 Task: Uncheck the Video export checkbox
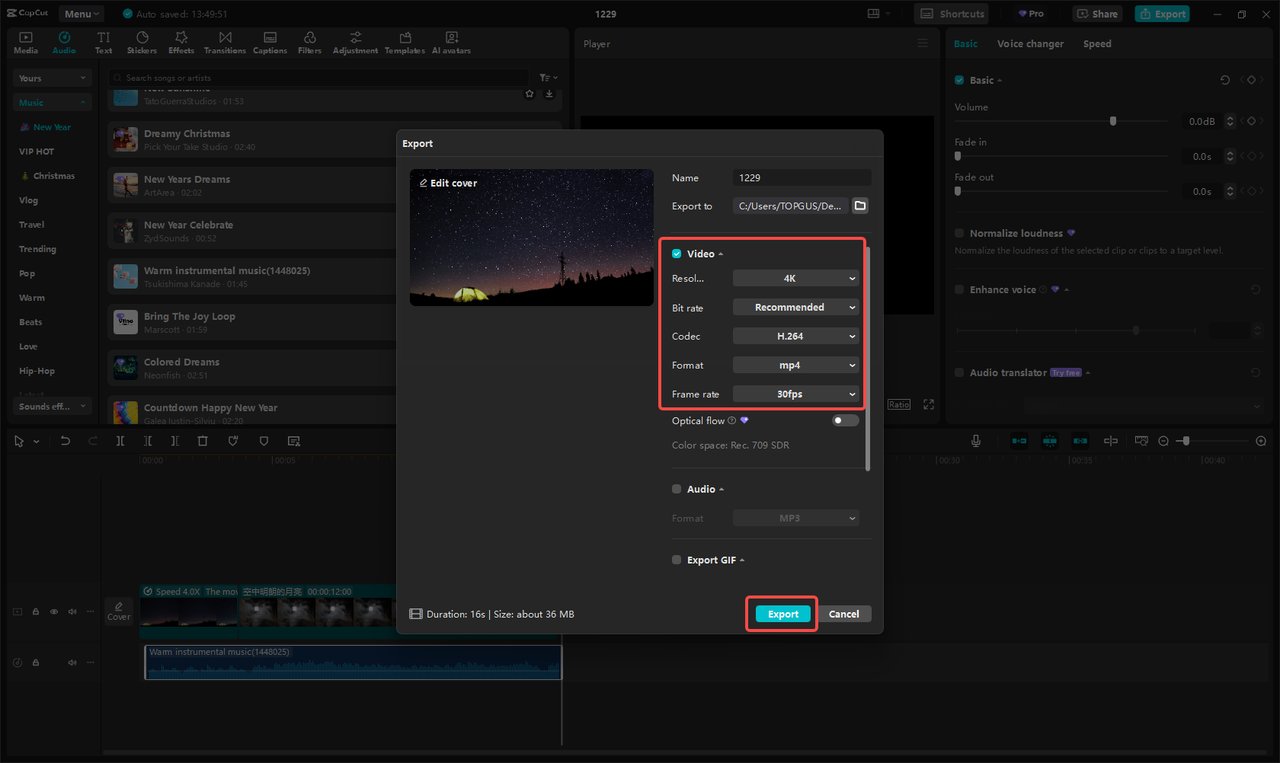(677, 254)
